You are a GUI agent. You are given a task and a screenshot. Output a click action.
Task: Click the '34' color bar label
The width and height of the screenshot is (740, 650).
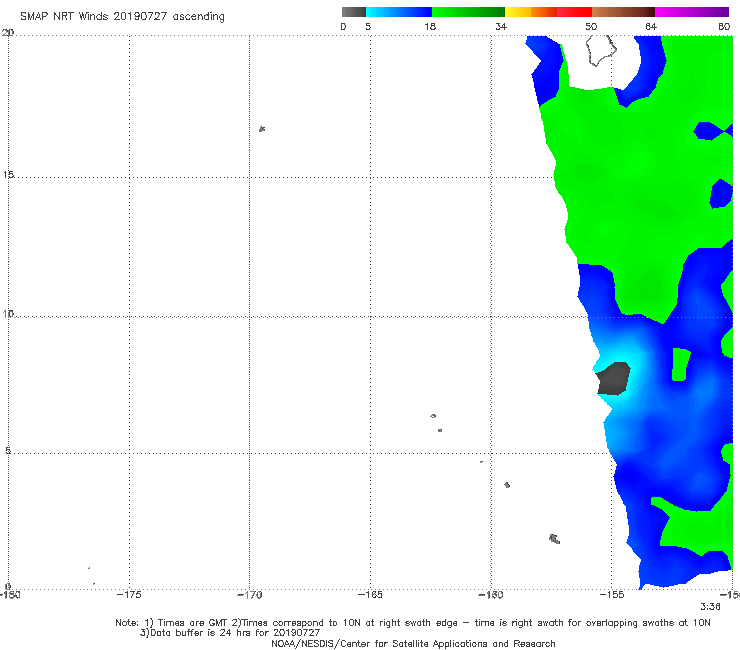click(x=501, y=27)
